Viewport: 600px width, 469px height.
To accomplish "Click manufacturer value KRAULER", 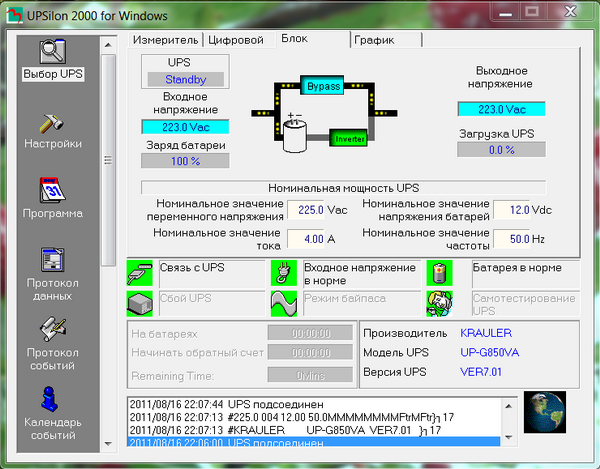I will [486, 333].
